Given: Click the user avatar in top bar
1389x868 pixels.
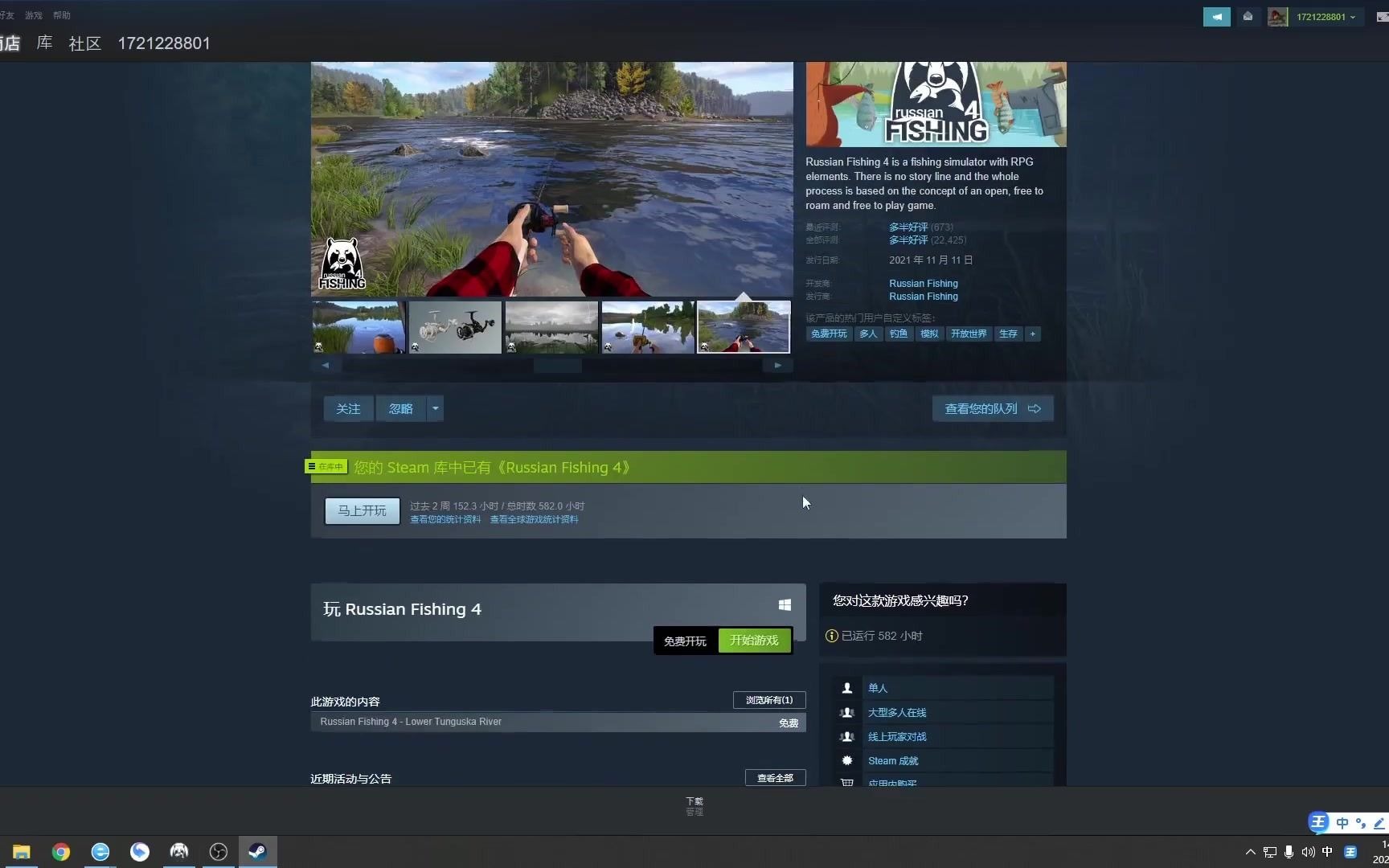Looking at the screenshot, I should click(x=1277, y=17).
